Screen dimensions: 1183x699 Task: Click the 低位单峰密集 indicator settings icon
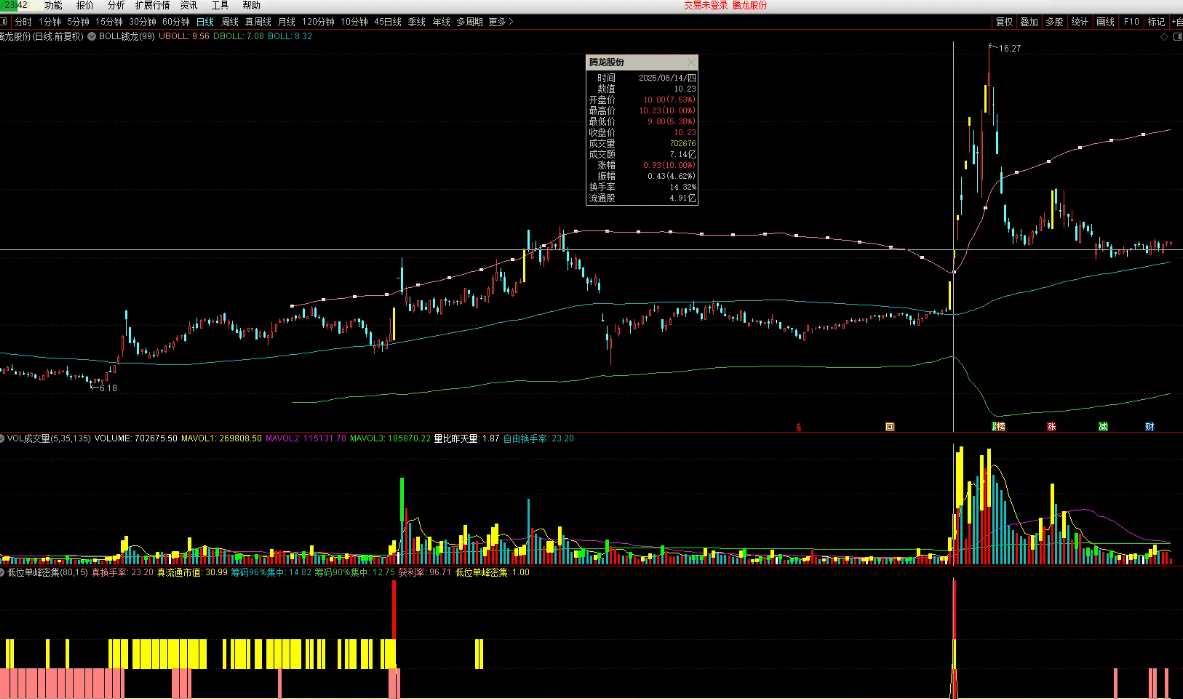pos(3,573)
